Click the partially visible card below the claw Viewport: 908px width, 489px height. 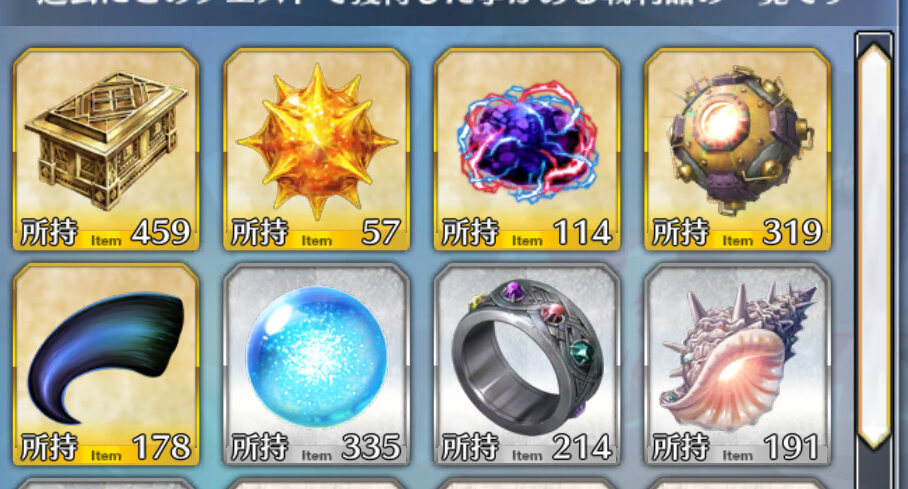pos(106,484)
